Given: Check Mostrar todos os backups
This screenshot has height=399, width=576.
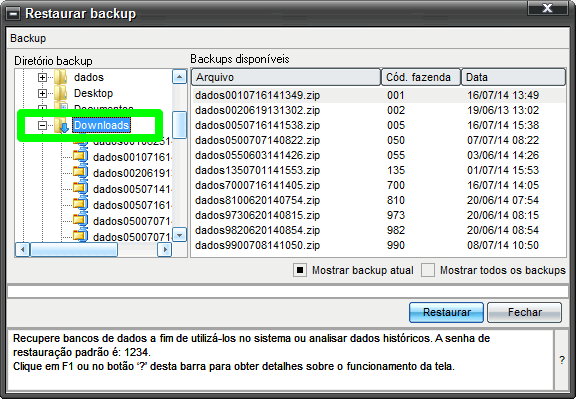Looking at the screenshot, I should (x=428, y=270).
